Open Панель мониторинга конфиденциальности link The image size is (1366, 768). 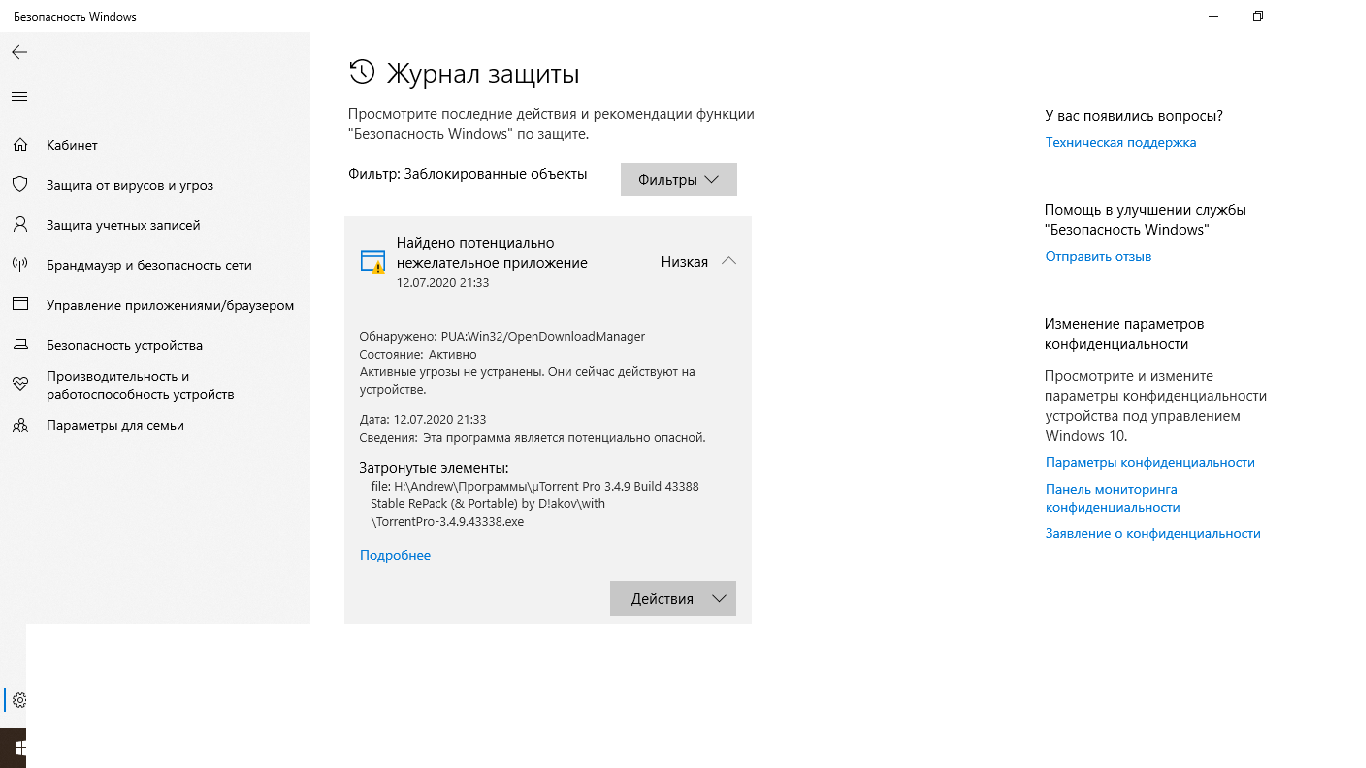click(x=1113, y=498)
